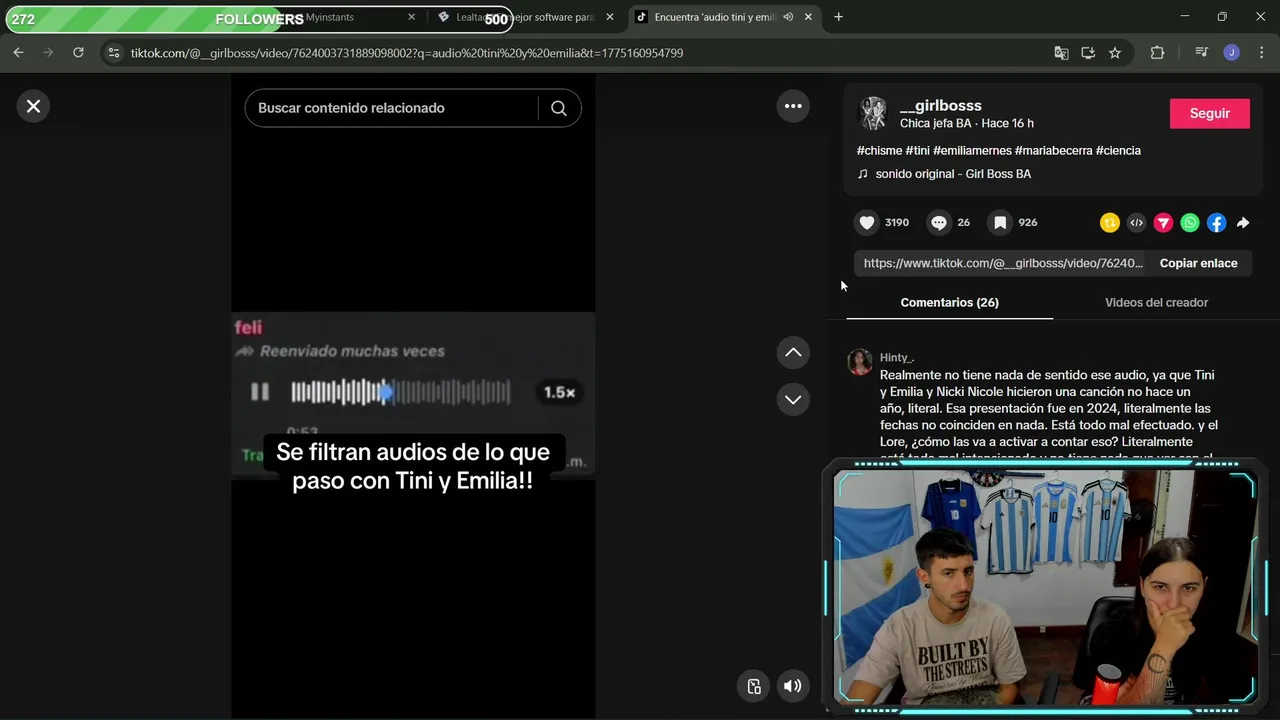
Task: Send to friends via red icon
Action: [1163, 223]
